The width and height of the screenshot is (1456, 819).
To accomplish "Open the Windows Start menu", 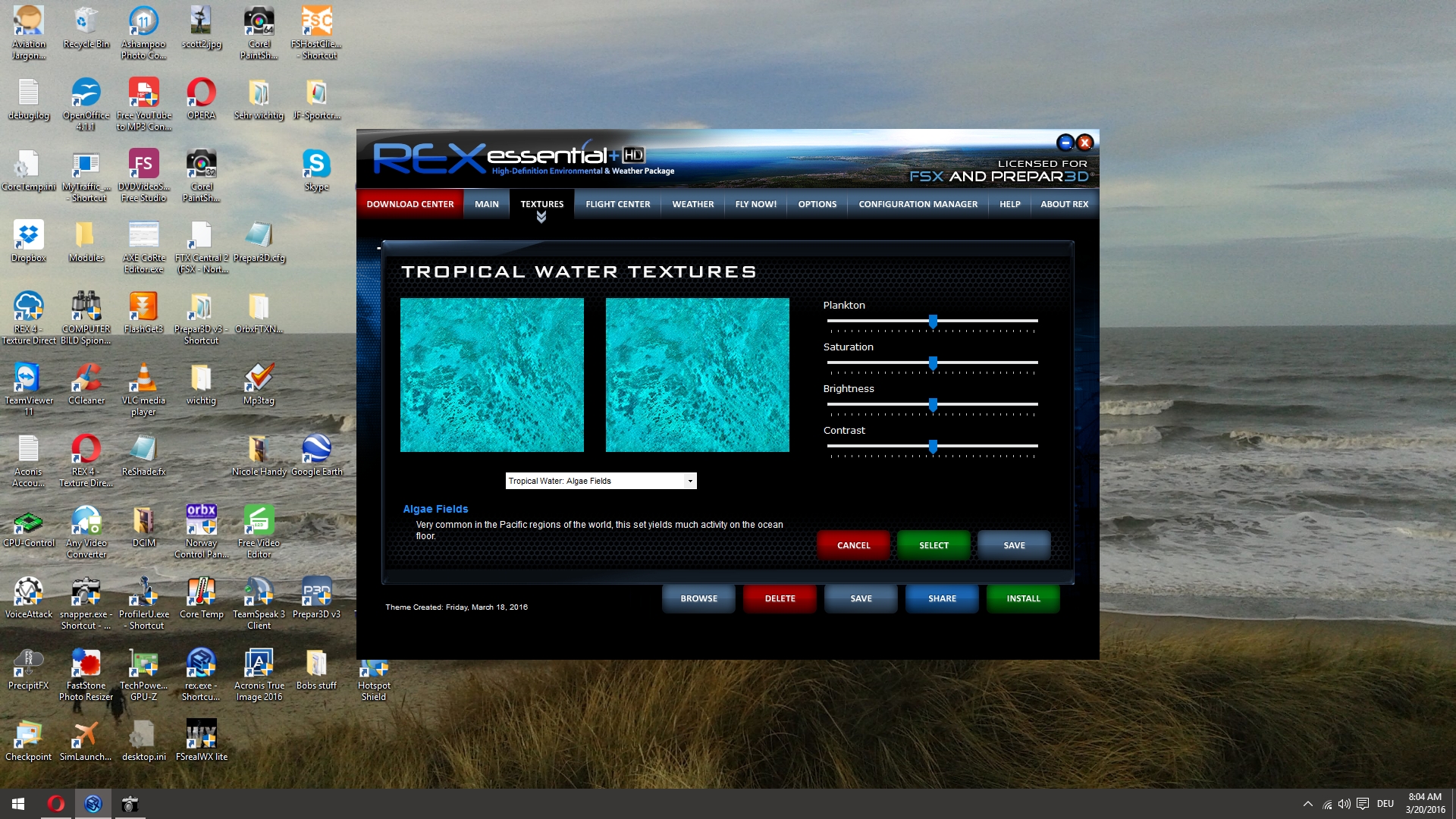I will [18, 804].
